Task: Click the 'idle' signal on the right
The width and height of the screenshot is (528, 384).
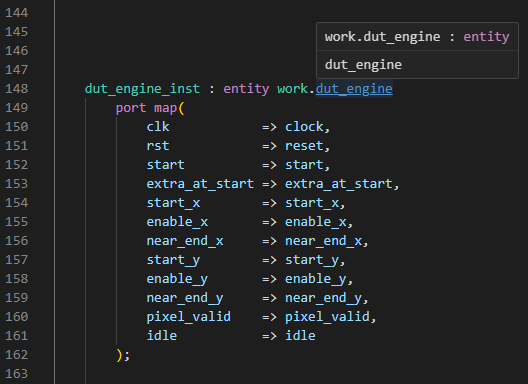Action: tap(300, 336)
